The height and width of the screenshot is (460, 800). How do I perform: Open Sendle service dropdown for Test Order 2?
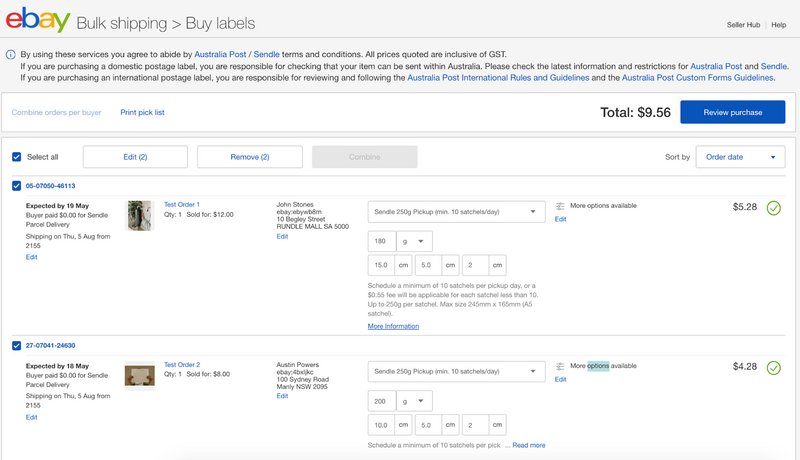coord(456,371)
